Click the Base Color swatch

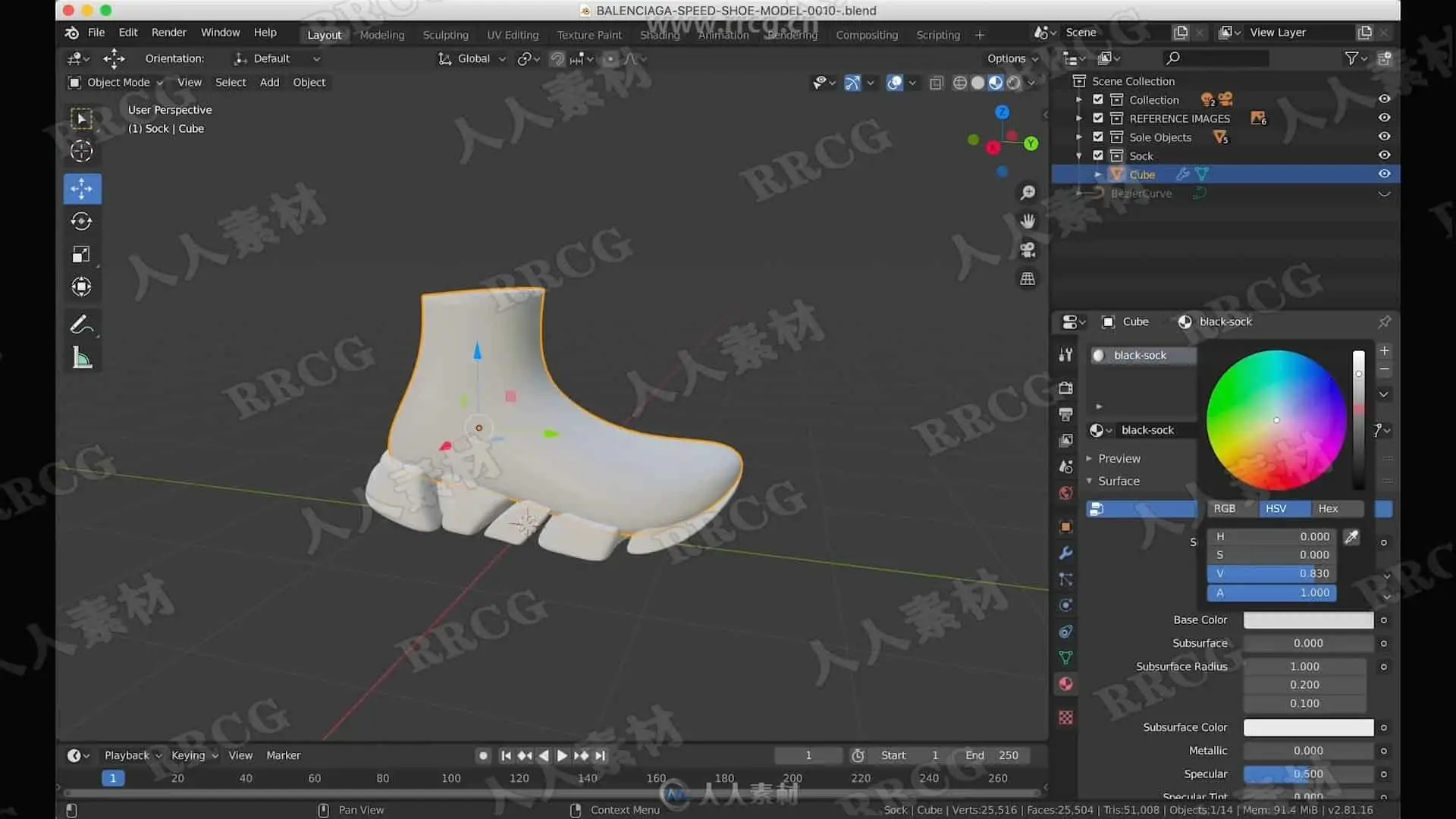tap(1308, 620)
